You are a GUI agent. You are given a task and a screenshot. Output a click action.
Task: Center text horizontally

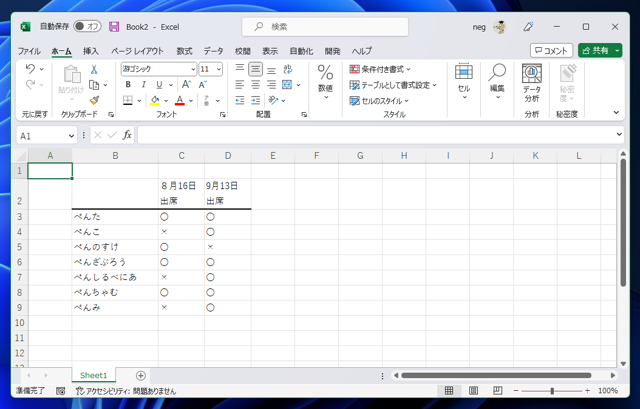click(256, 84)
